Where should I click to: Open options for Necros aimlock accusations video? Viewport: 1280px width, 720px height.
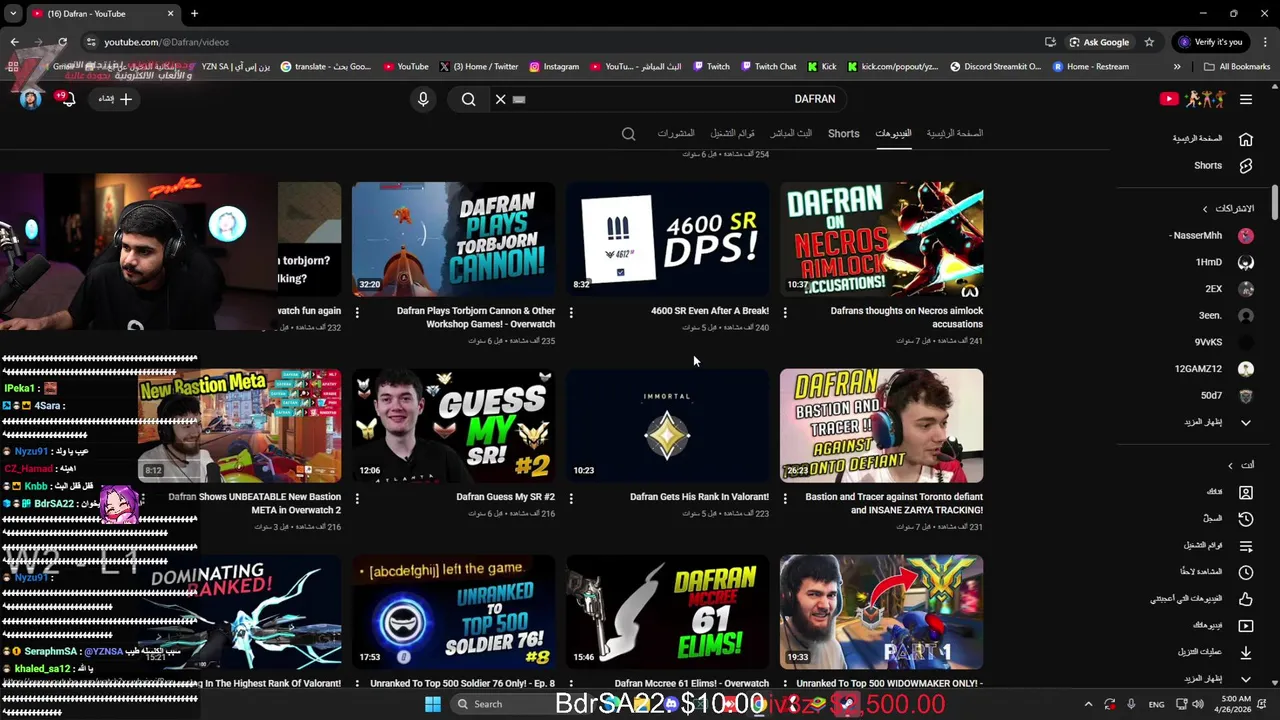coord(785,312)
